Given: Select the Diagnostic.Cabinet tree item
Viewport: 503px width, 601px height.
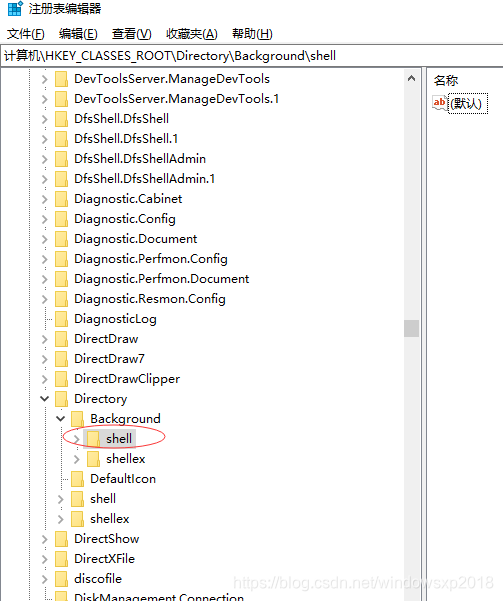Looking at the screenshot, I should point(128,199).
